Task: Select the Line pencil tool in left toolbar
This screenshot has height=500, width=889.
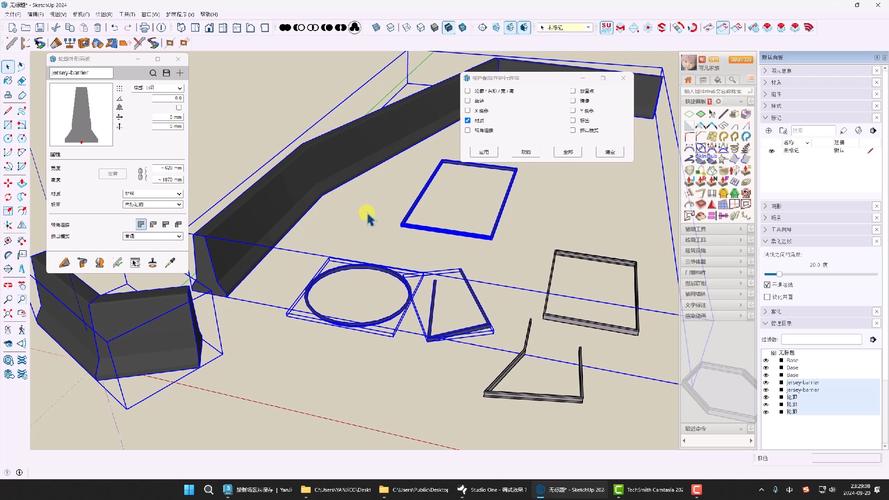Action: pyautogui.click(x=8, y=110)
